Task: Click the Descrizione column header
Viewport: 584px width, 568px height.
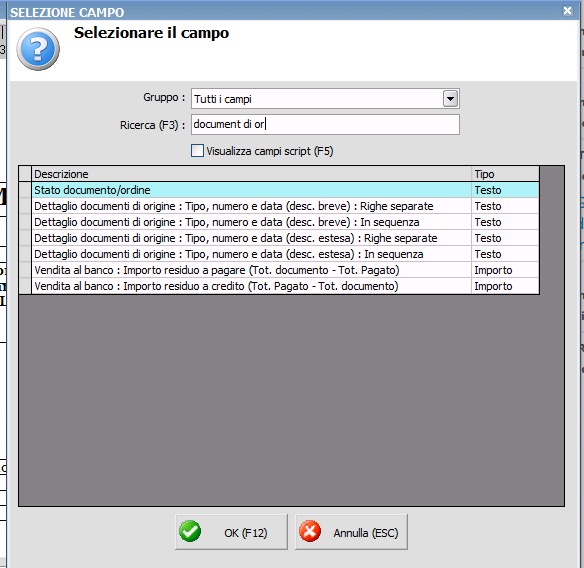Action: point(251,174)
